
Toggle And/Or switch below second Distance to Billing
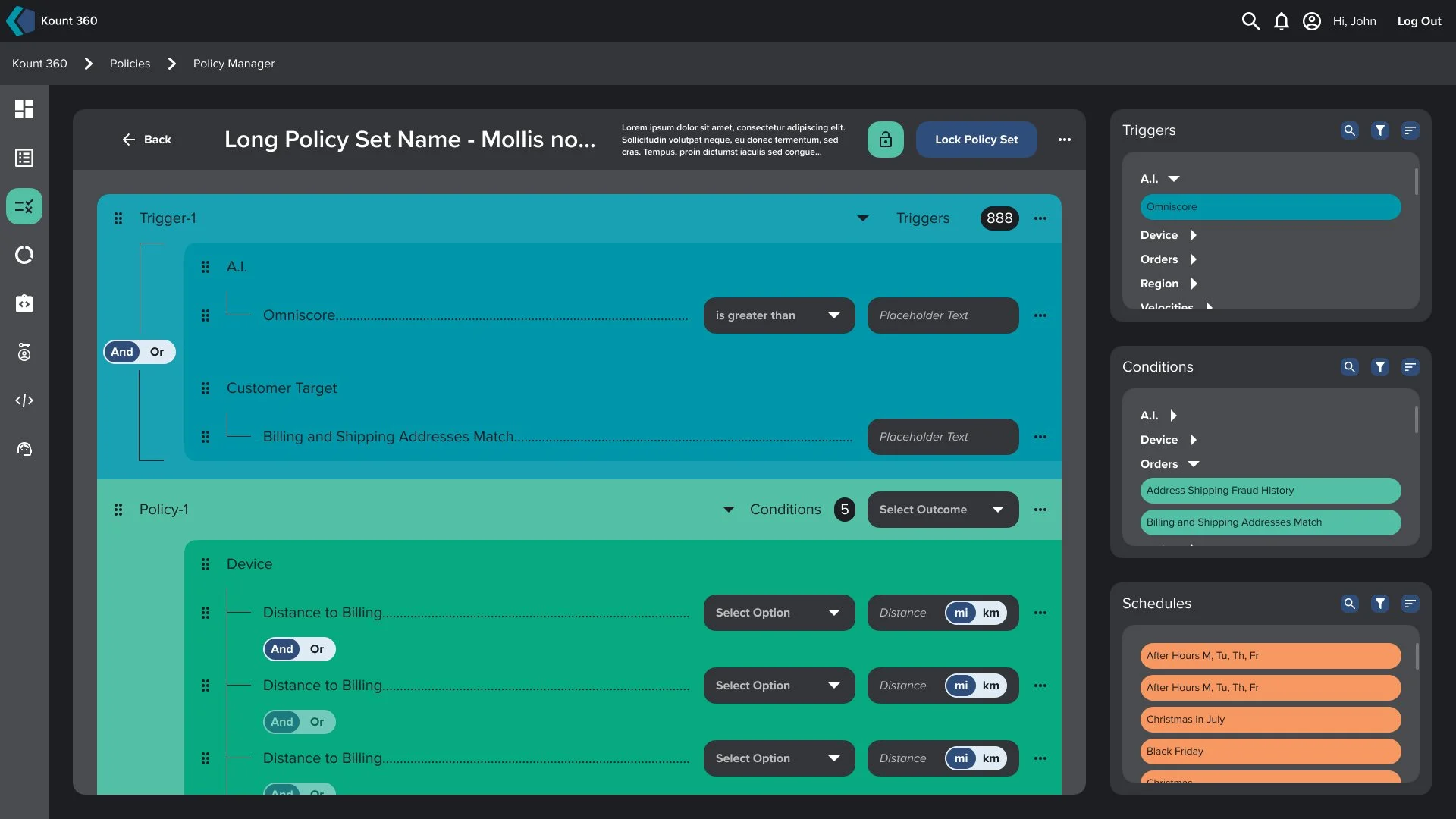[x=300, y=722]
